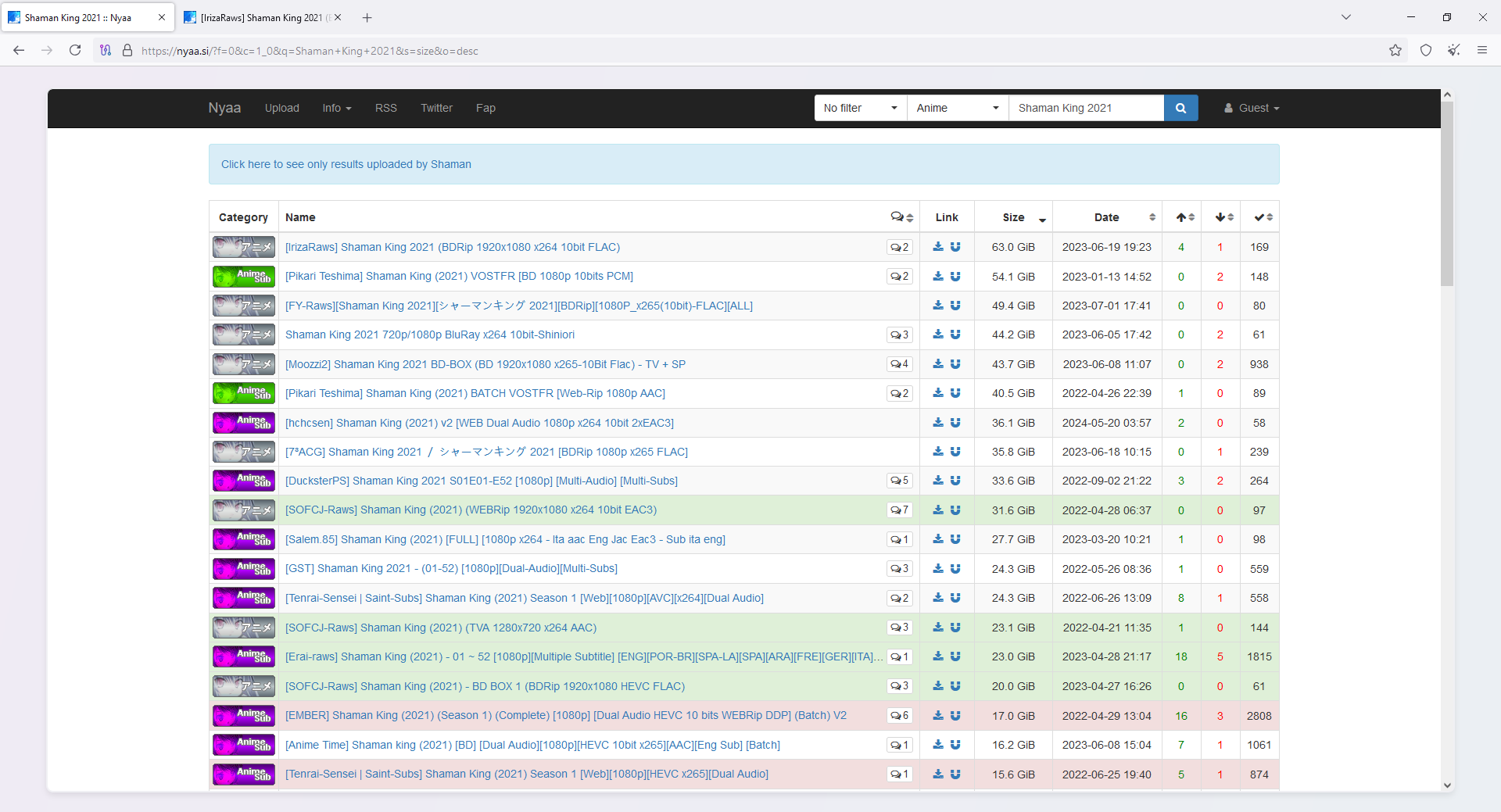The width and height of the screenshot is (1501, 812).
Task: Click Raw anime category icon of IrizaRaws row
Action: coord(244,247)
